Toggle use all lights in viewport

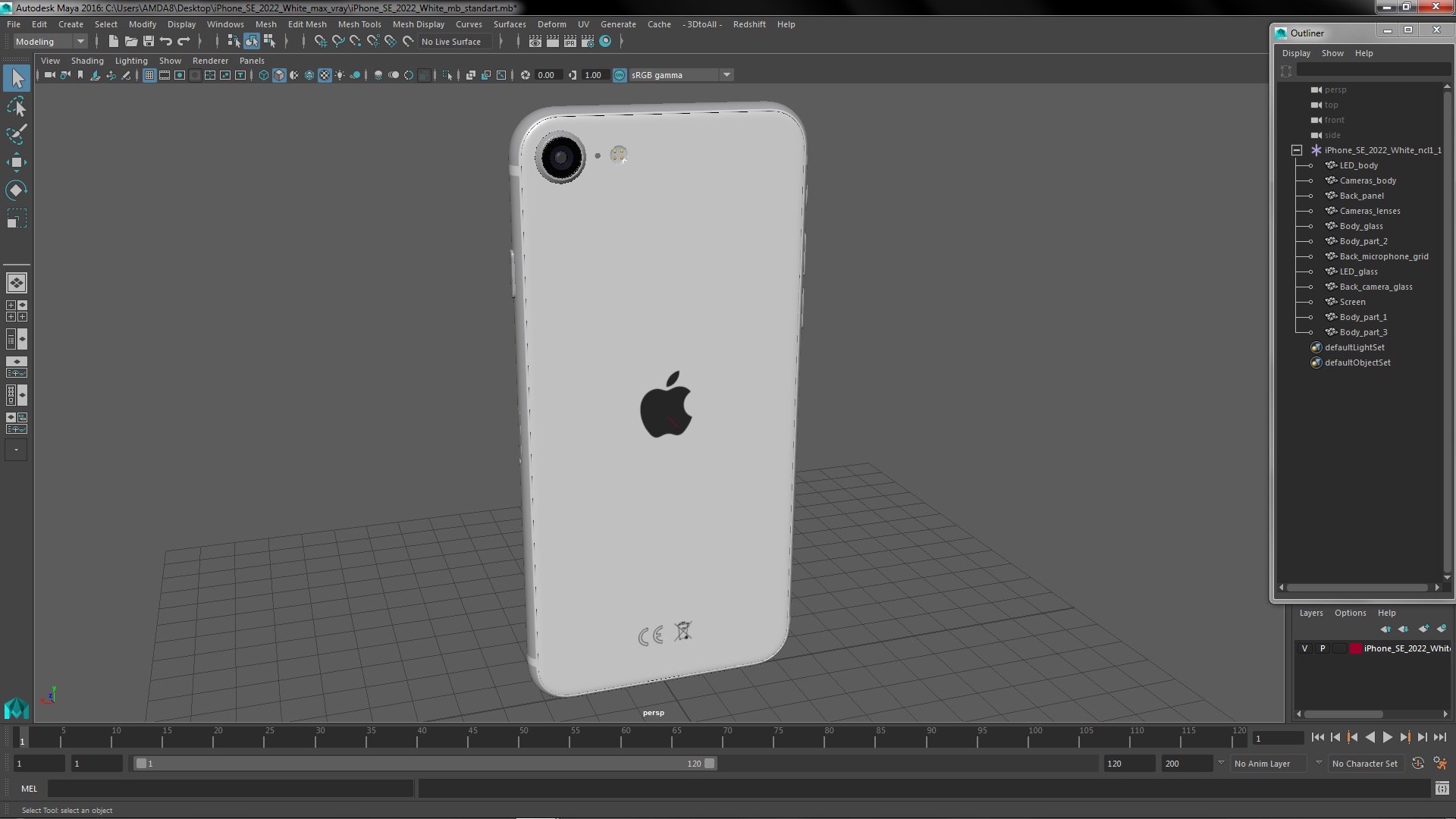pyautogui.click(x=340, y=75)
